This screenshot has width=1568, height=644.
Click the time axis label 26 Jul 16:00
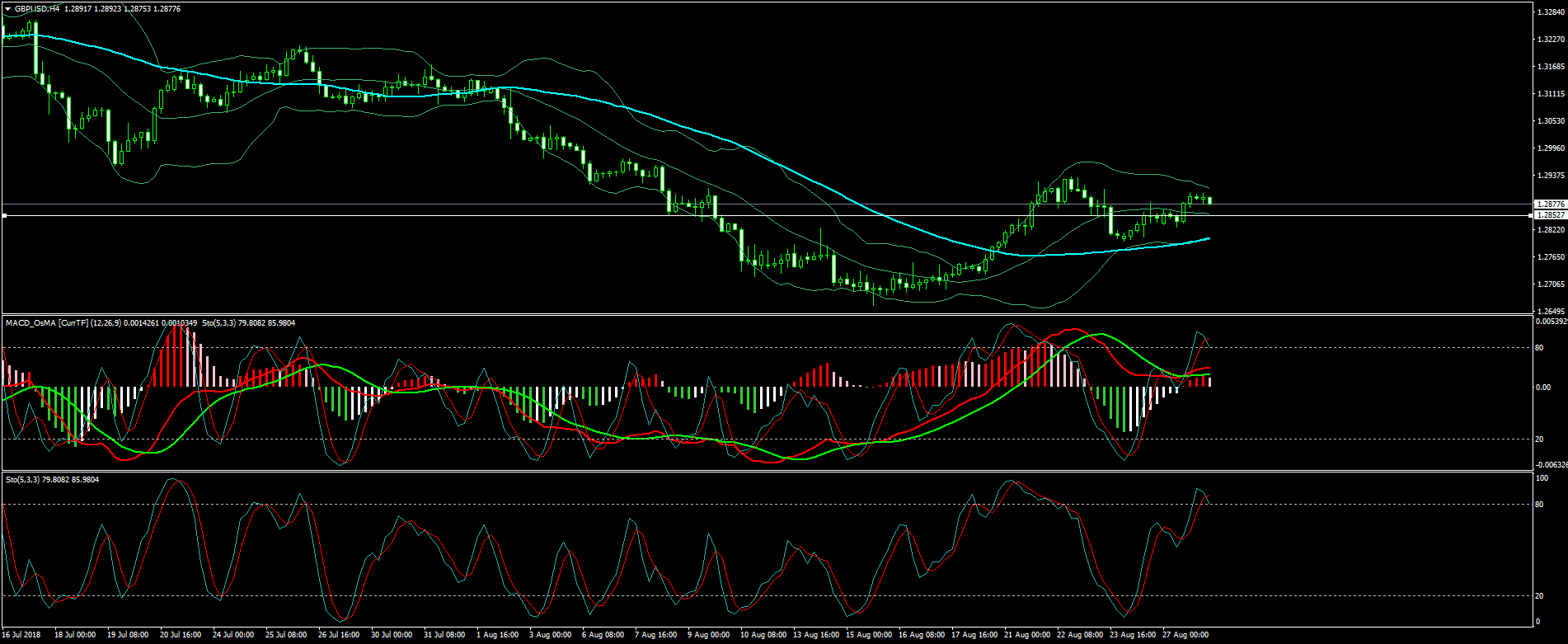pos(339,635)
